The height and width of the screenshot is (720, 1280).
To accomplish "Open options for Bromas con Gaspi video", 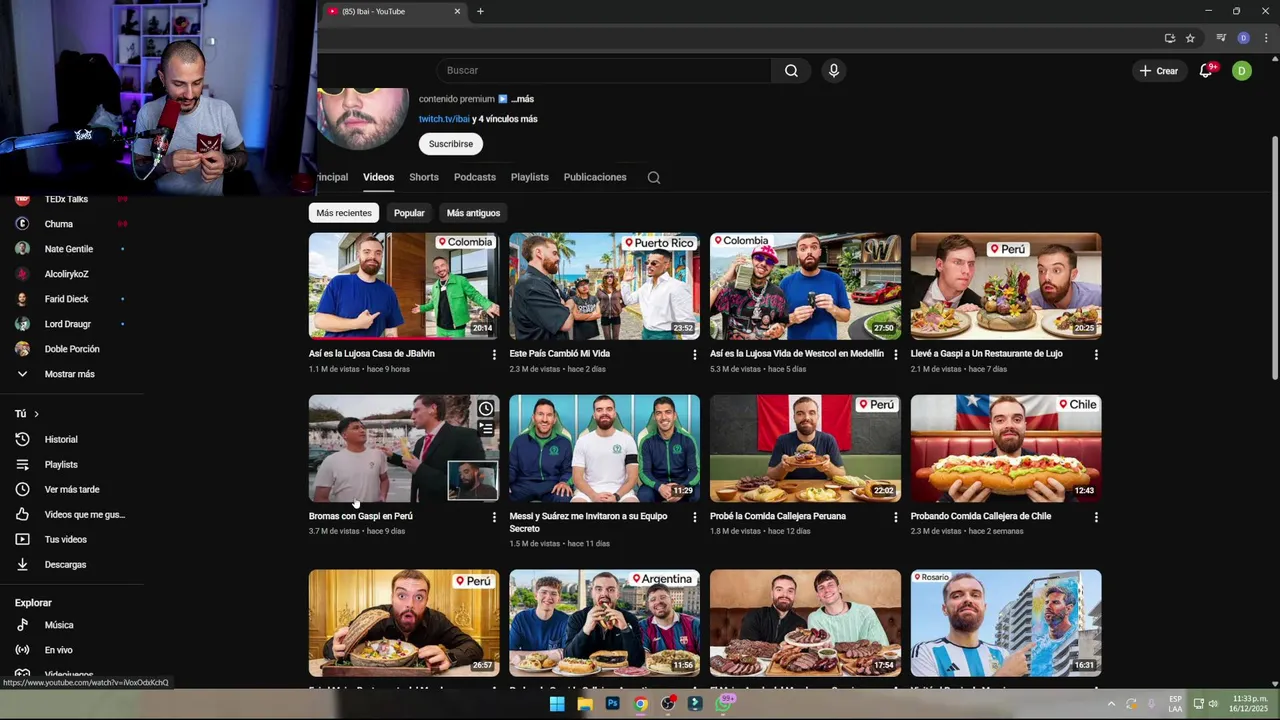I will tap(494, 517).
